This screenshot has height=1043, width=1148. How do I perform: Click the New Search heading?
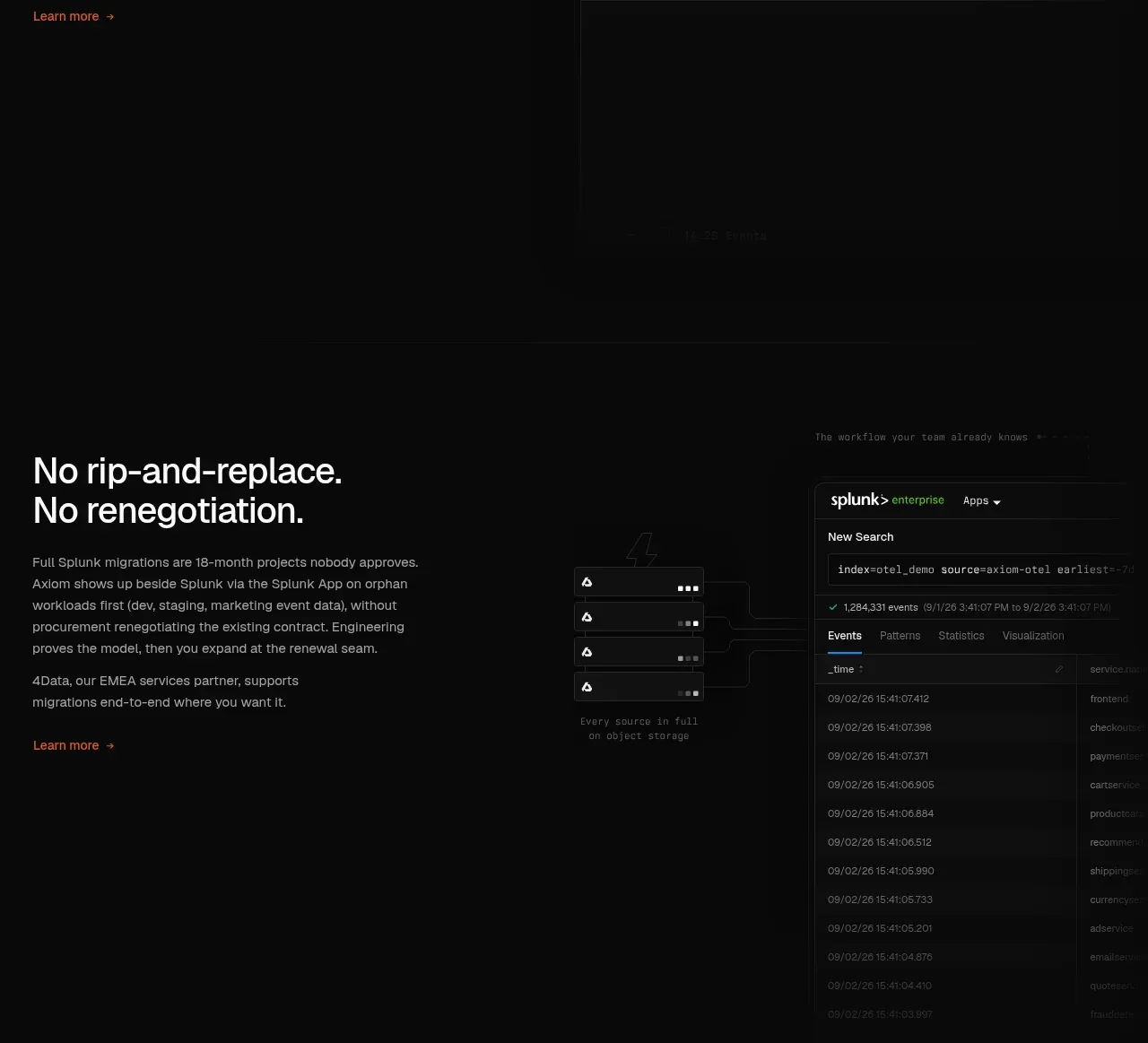[860, 536]
